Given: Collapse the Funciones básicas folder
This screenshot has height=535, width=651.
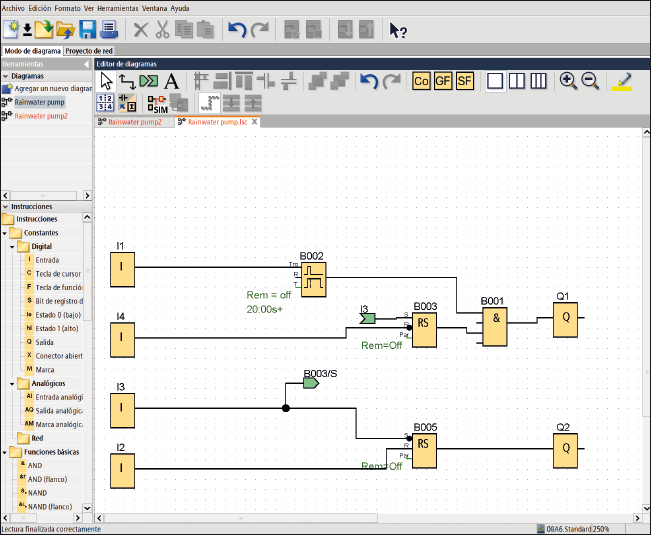Looking at the screenshot, I should (x=5, y=452).
